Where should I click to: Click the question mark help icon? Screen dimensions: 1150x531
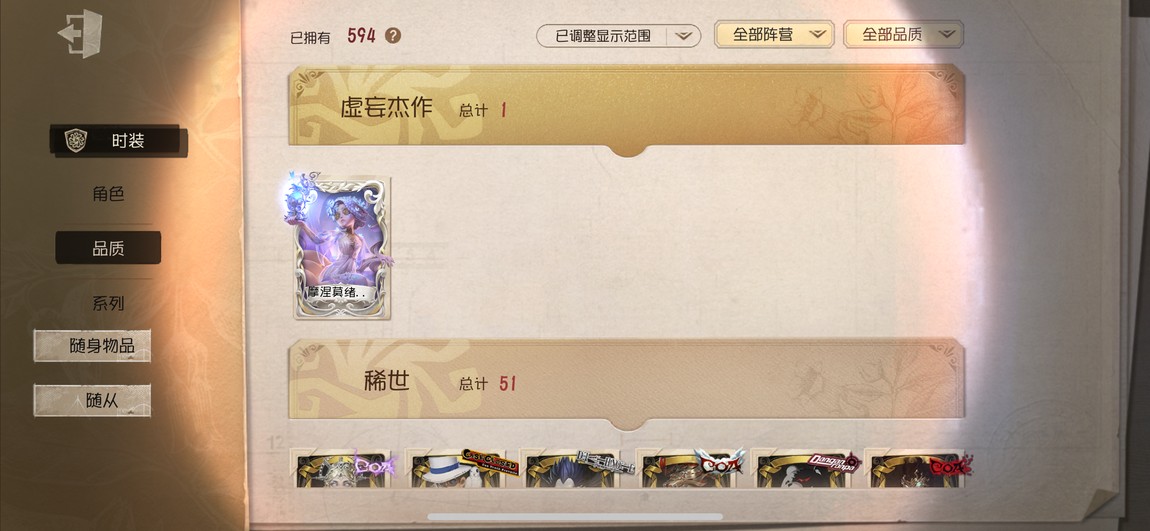coord(394,35)
